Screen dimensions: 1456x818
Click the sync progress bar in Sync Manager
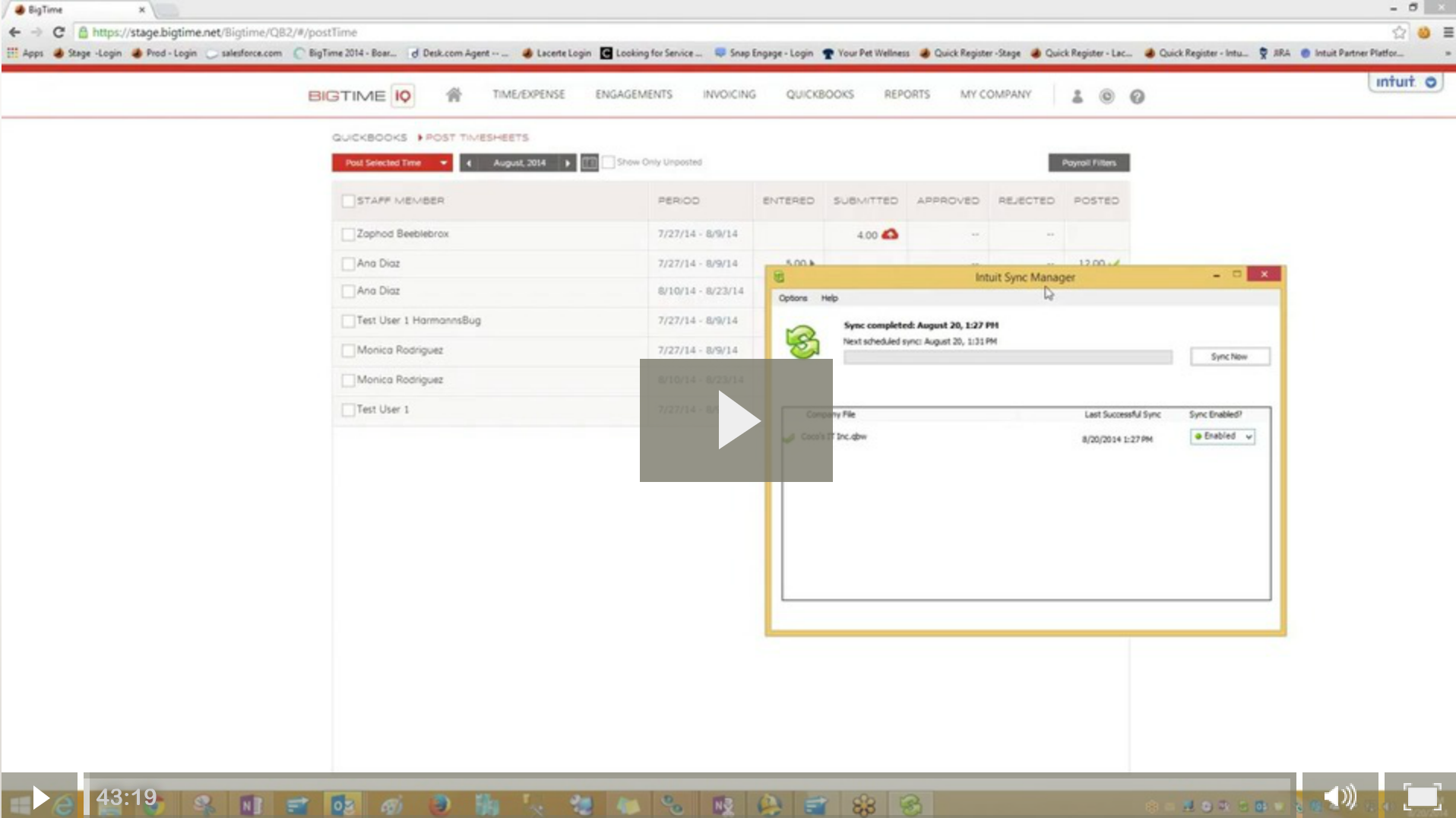(1008, 357)
